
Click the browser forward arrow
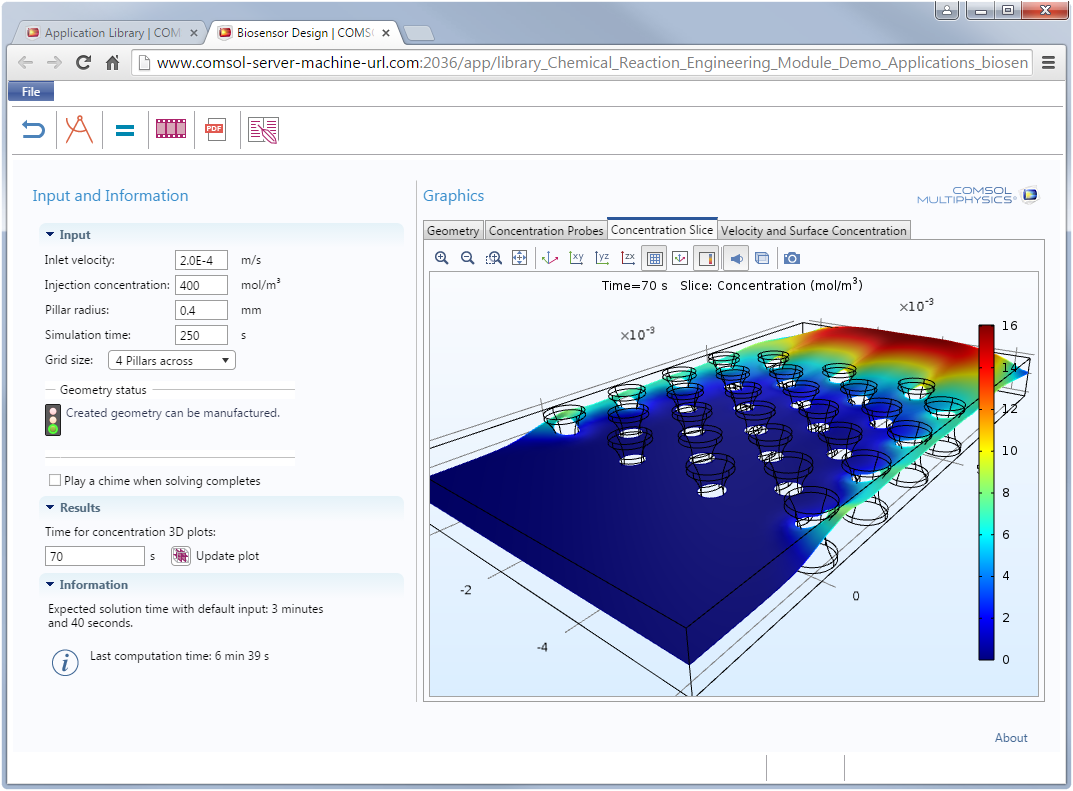click(55, 63)
